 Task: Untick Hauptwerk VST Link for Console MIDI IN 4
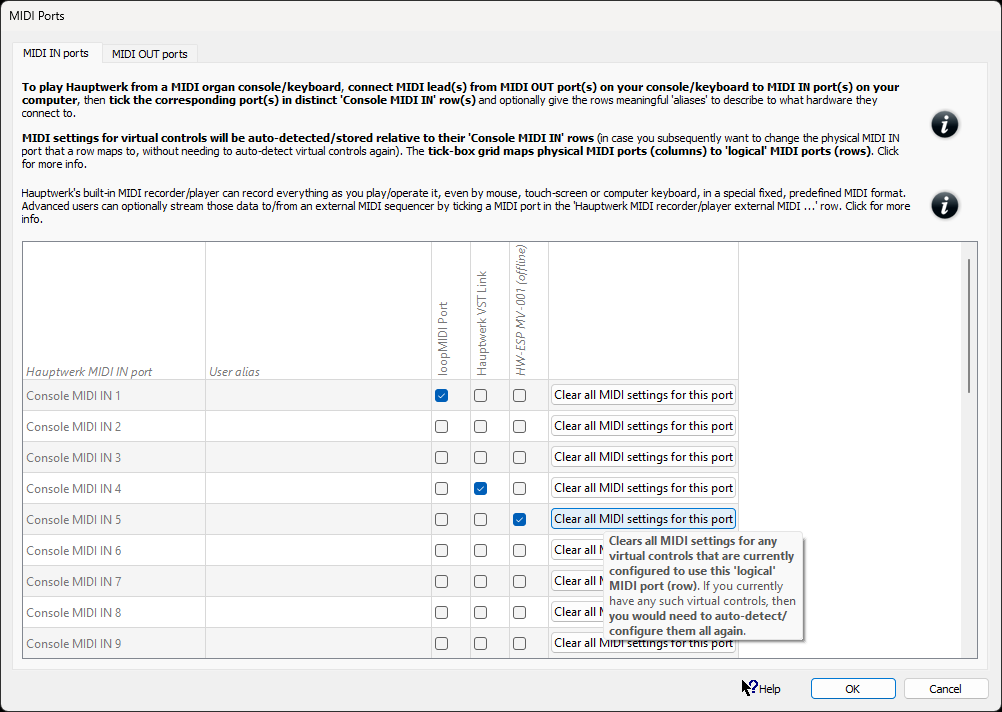click(x=481, y=489)
